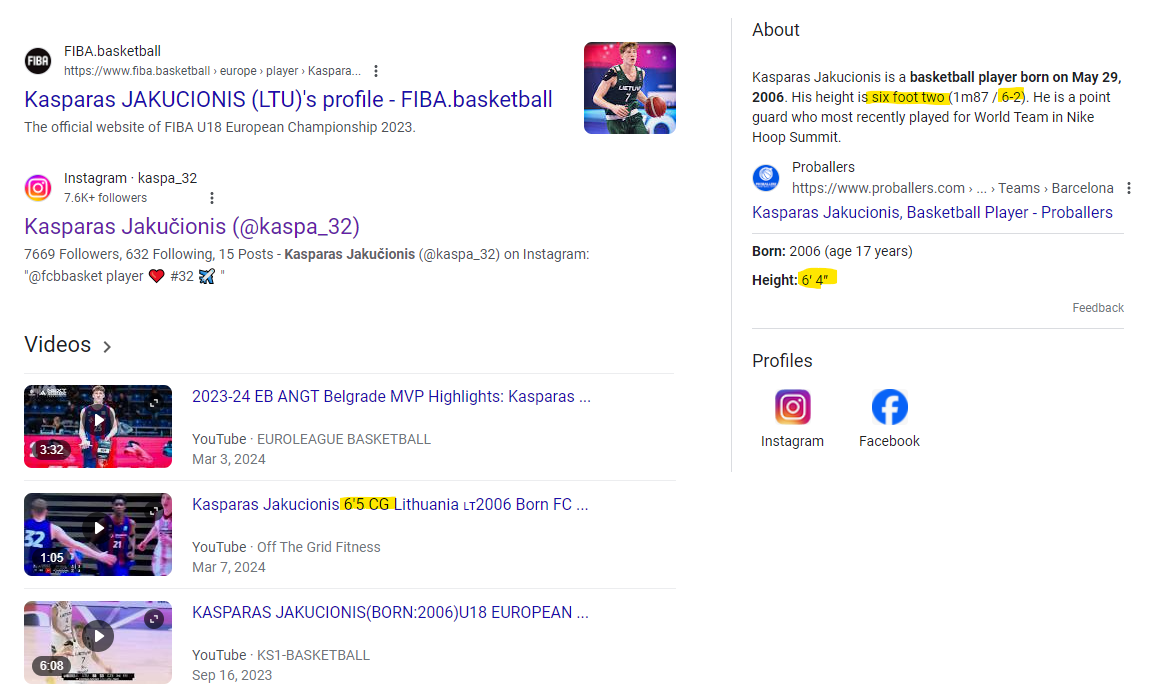
Task: Click the fiba.basketball URL breadcrumb
Action: [212, 71]
